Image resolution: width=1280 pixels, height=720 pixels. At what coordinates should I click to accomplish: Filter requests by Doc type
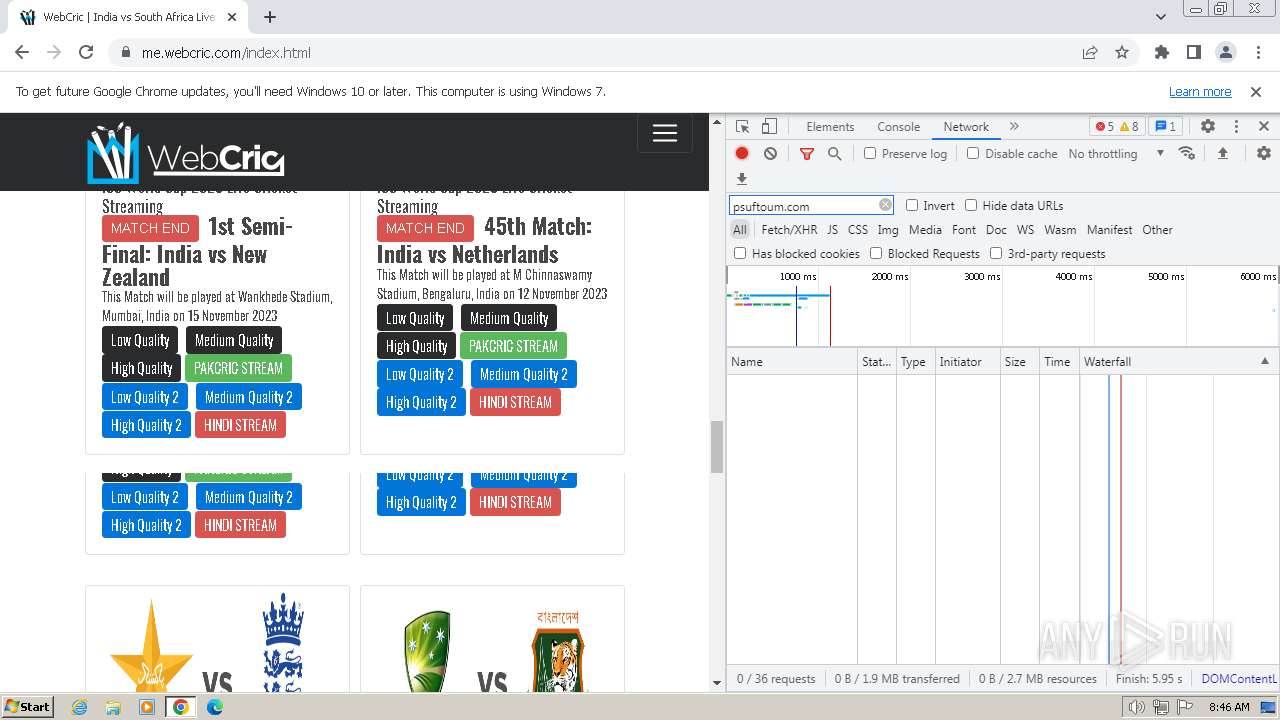(996, 230)
